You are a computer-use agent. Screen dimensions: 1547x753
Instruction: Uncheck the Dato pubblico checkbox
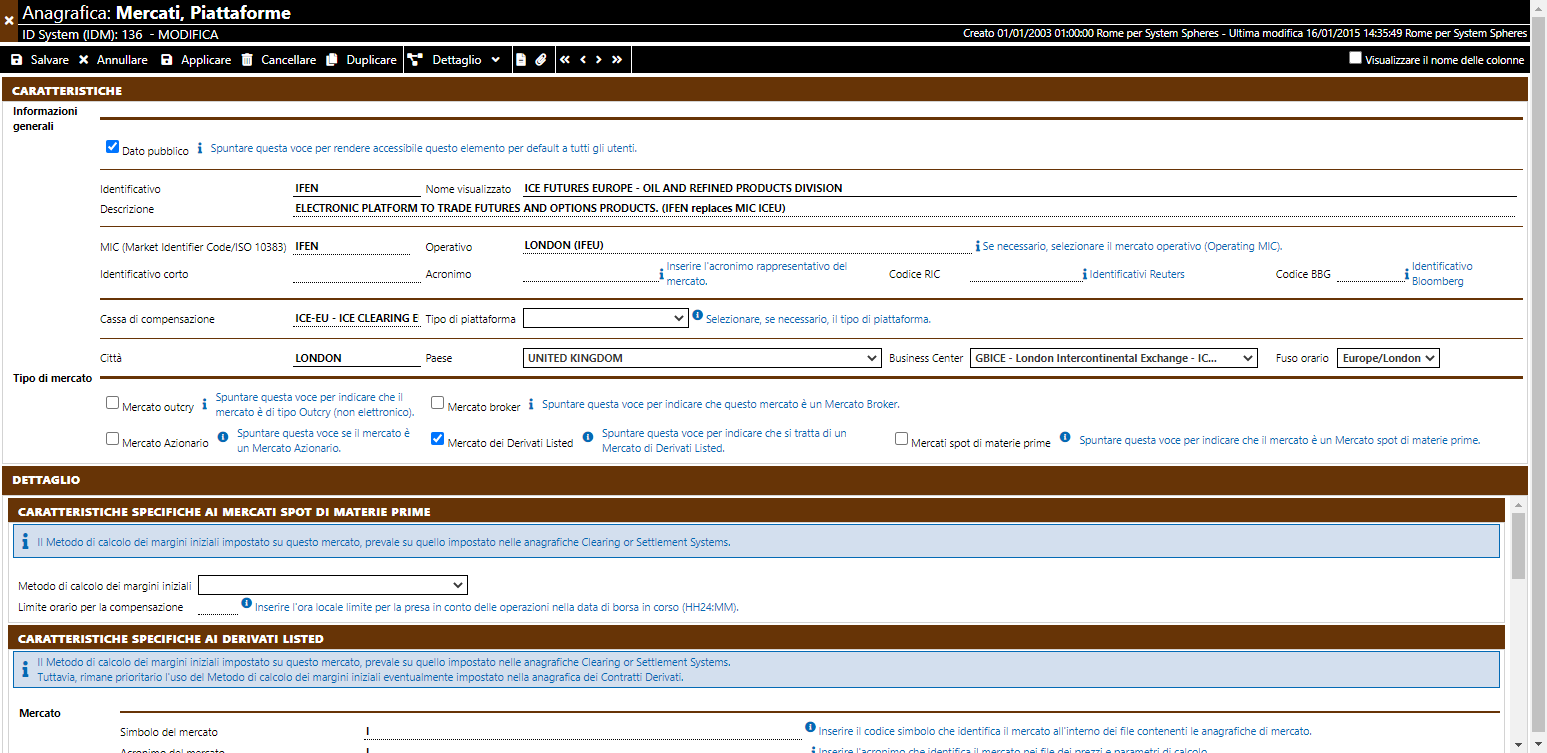coord(113,147)
